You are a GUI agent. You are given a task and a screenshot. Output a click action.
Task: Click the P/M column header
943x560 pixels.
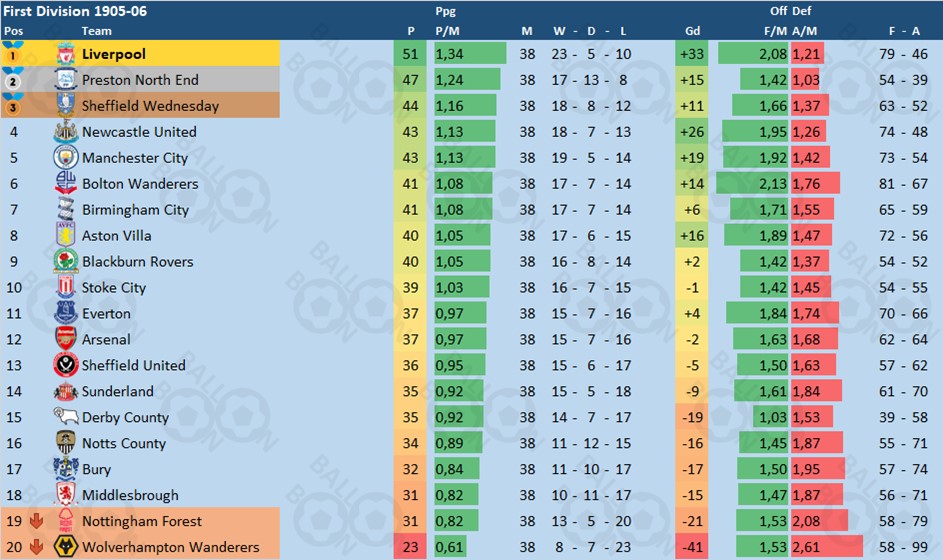tap(447, 31)
